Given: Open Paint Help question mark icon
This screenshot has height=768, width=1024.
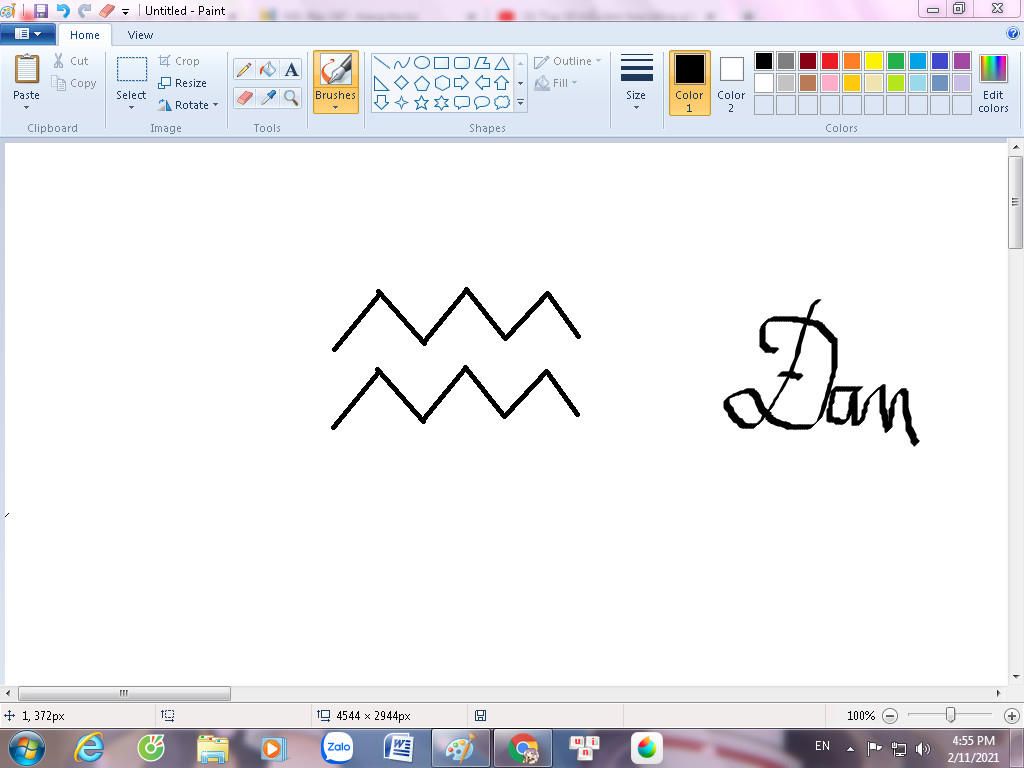Looking at the screenshot, I should click(1013, 33).
